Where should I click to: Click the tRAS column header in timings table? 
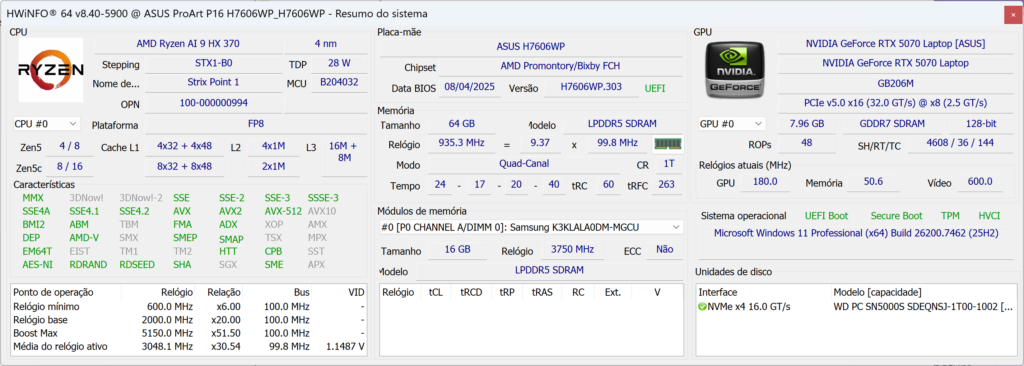(x=542, y=292)
